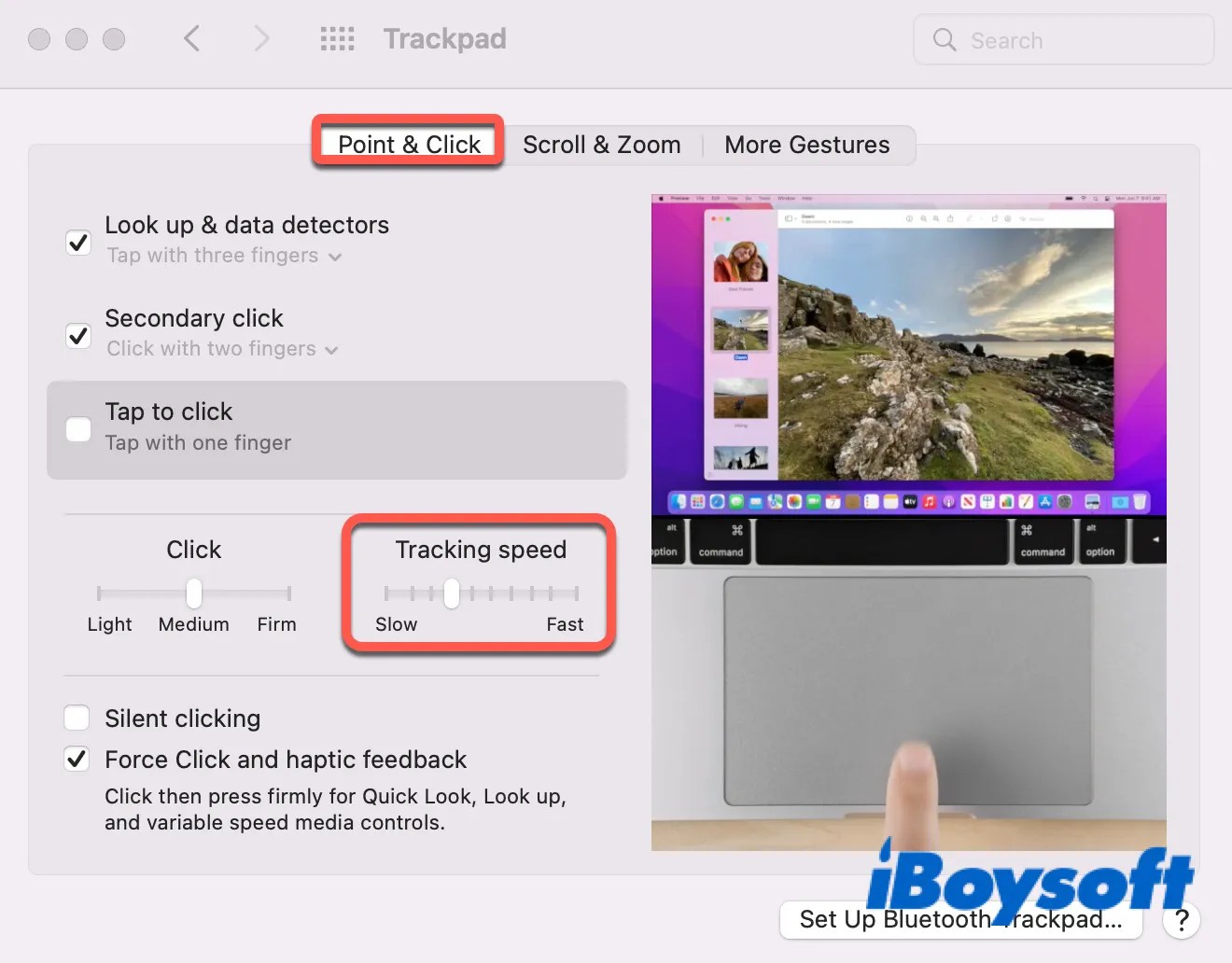The image size is (1232, 963).
Task: Click the Help question mark icon
Action: (1182, 920)
